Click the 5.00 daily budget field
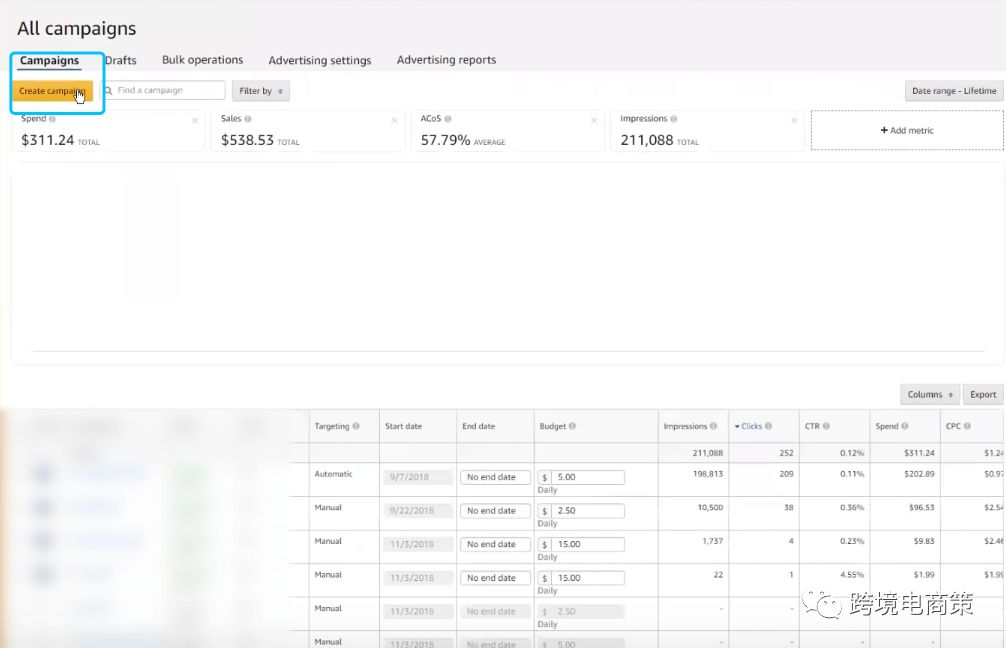The height and width of the screenshot is (648, 1006). coord(588,477)
